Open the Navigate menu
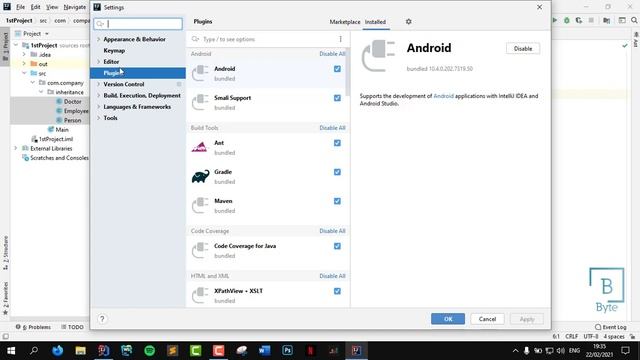Screen dimensions: 640x360 click(x=75, y=7)
